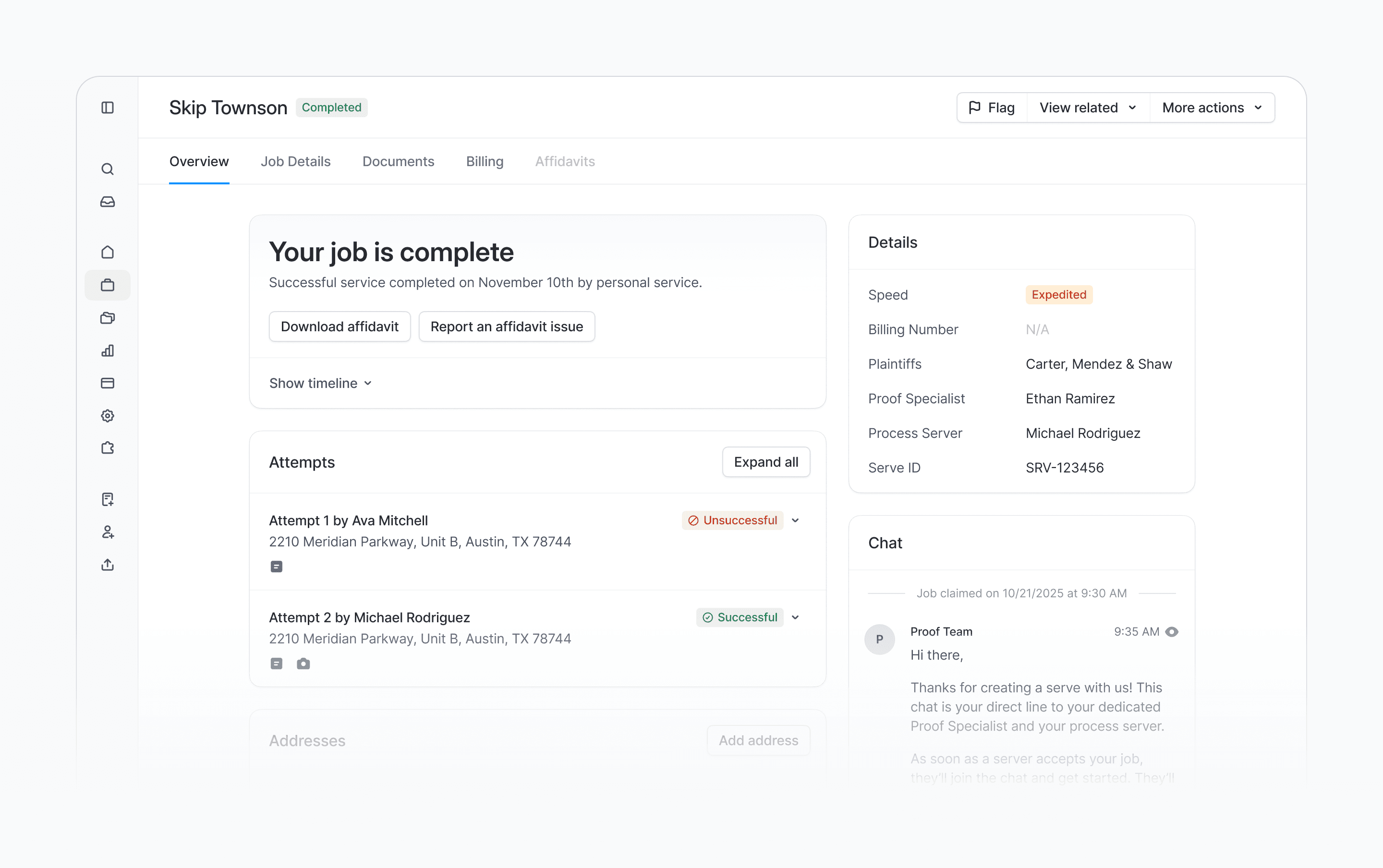Click the add user sidebar icon
Viewport: 1383px width, 868px height.
click(x=108, y=532)
